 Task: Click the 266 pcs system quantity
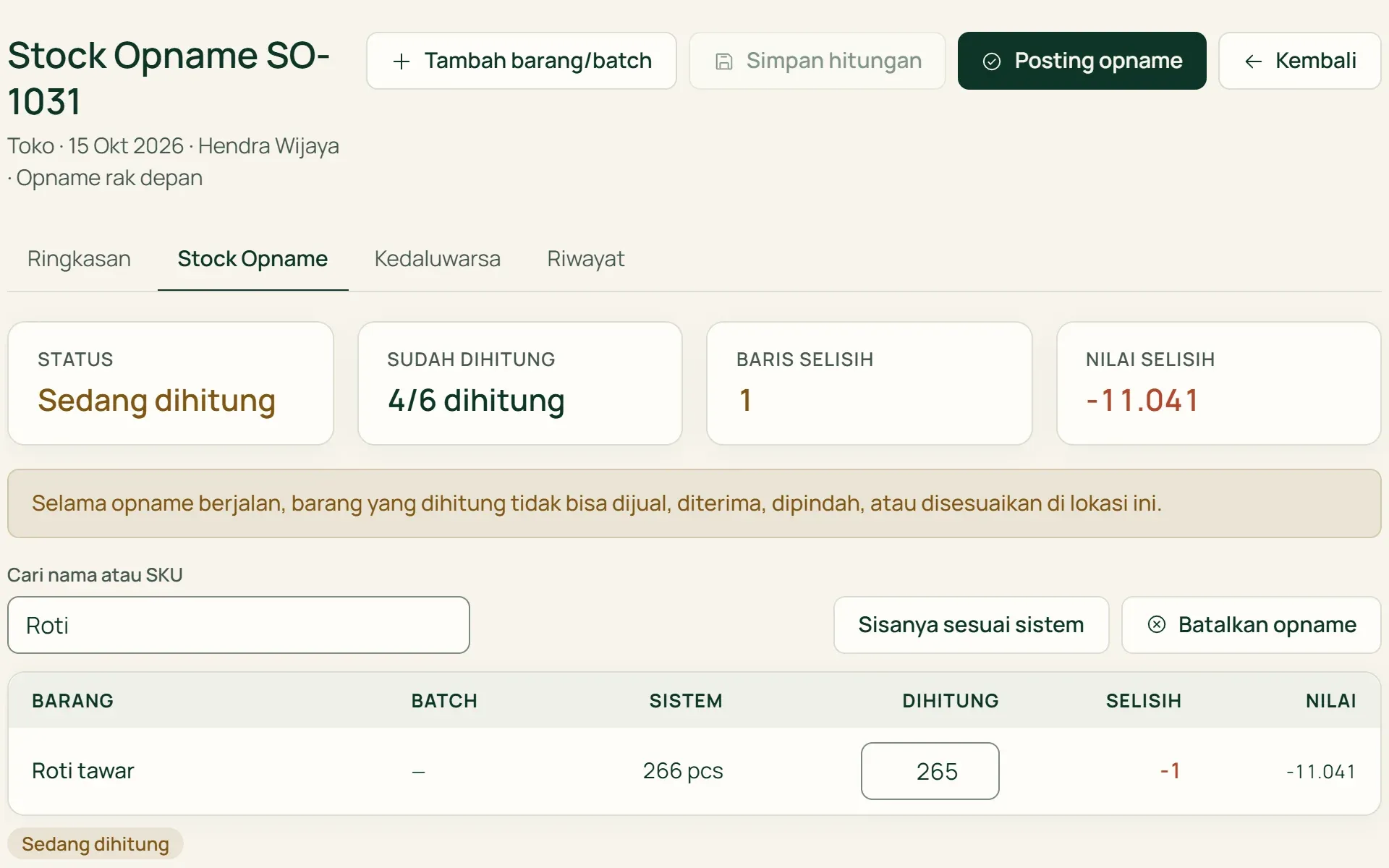pyautogui.click(x=683, y=771)
